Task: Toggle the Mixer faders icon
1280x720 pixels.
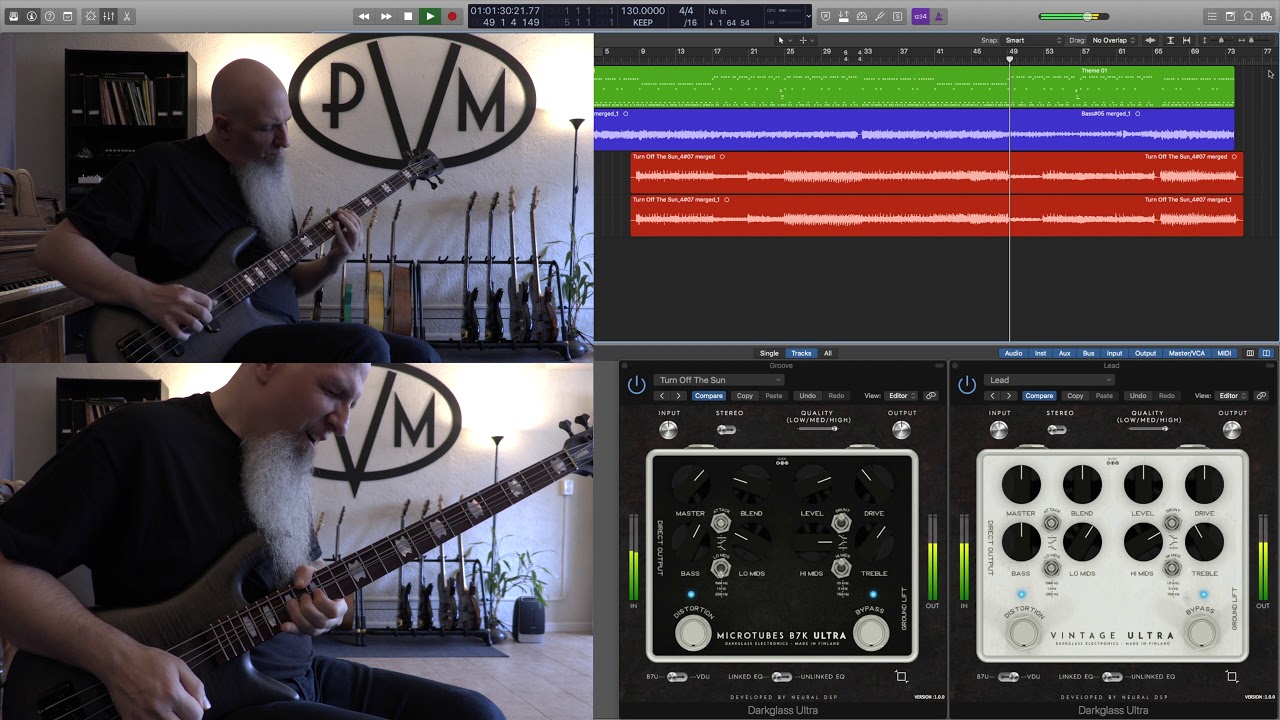Action: 109,16
